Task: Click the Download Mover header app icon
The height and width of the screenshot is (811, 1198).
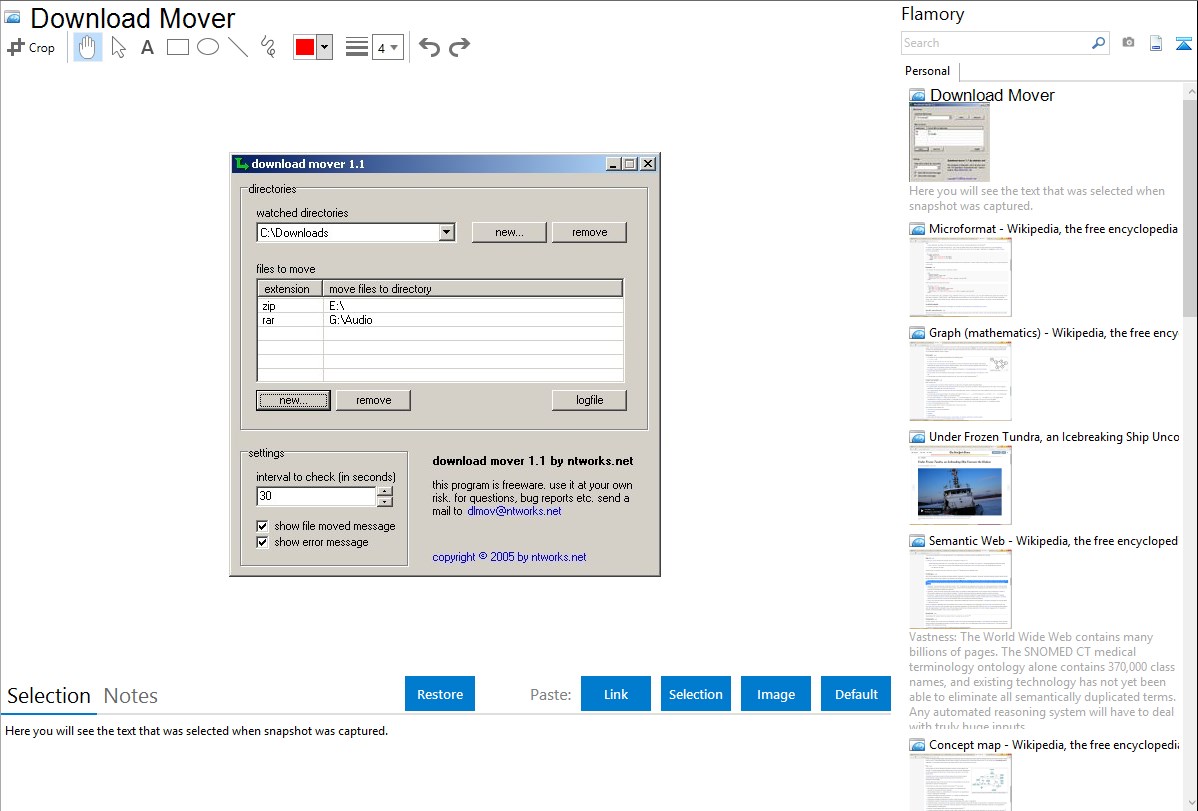Action: (13, 18)
